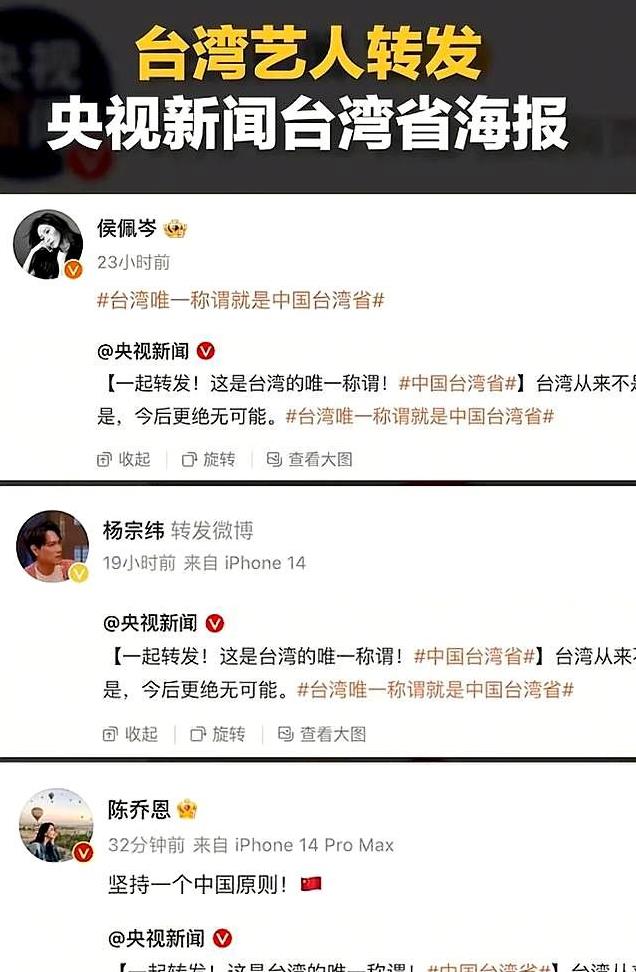Collapse image via 收起 in 杨宗纬's post
The image size is (636, 972).
[x=130, y=734]
